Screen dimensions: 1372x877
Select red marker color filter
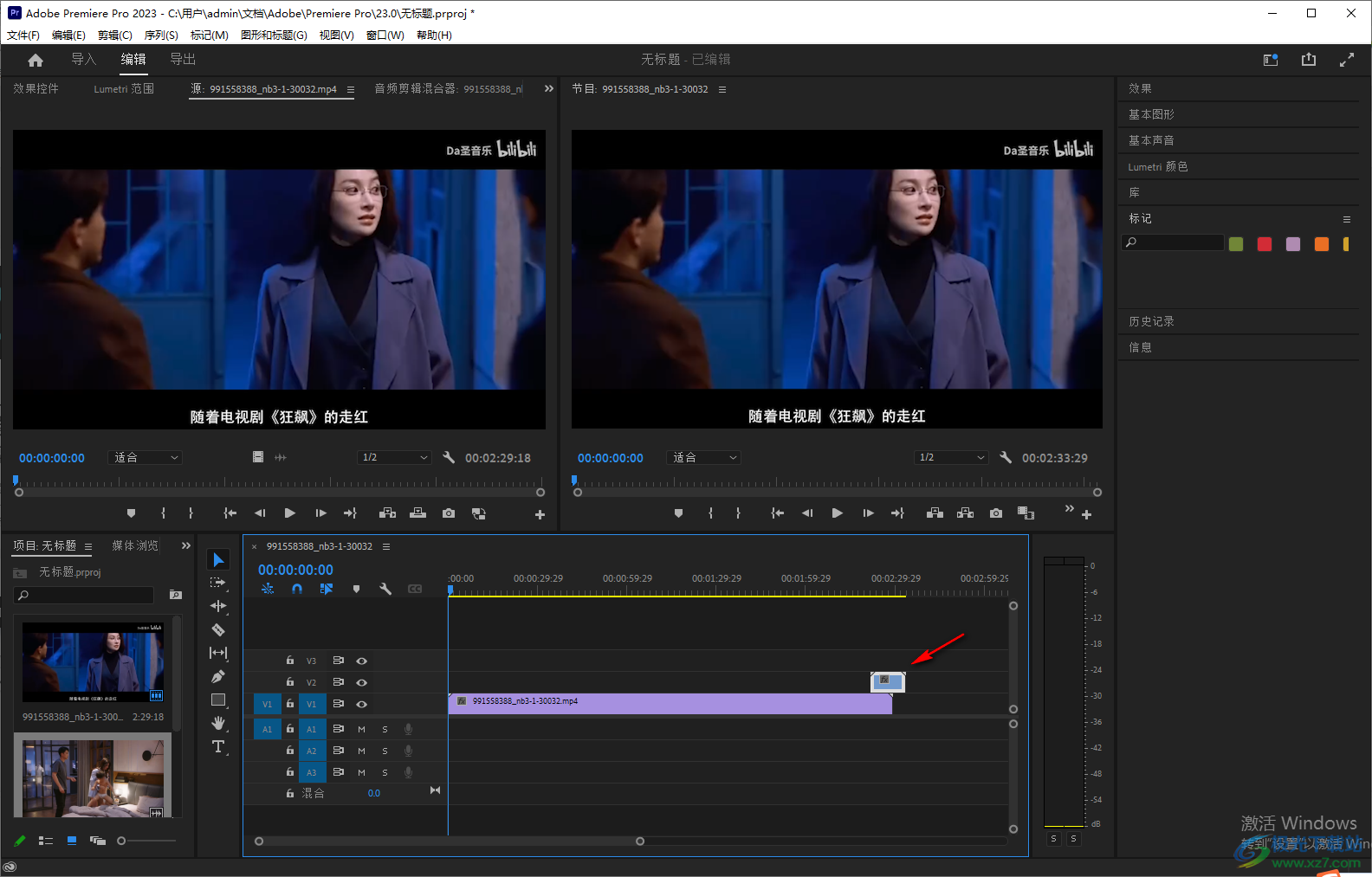(1265, 244)
